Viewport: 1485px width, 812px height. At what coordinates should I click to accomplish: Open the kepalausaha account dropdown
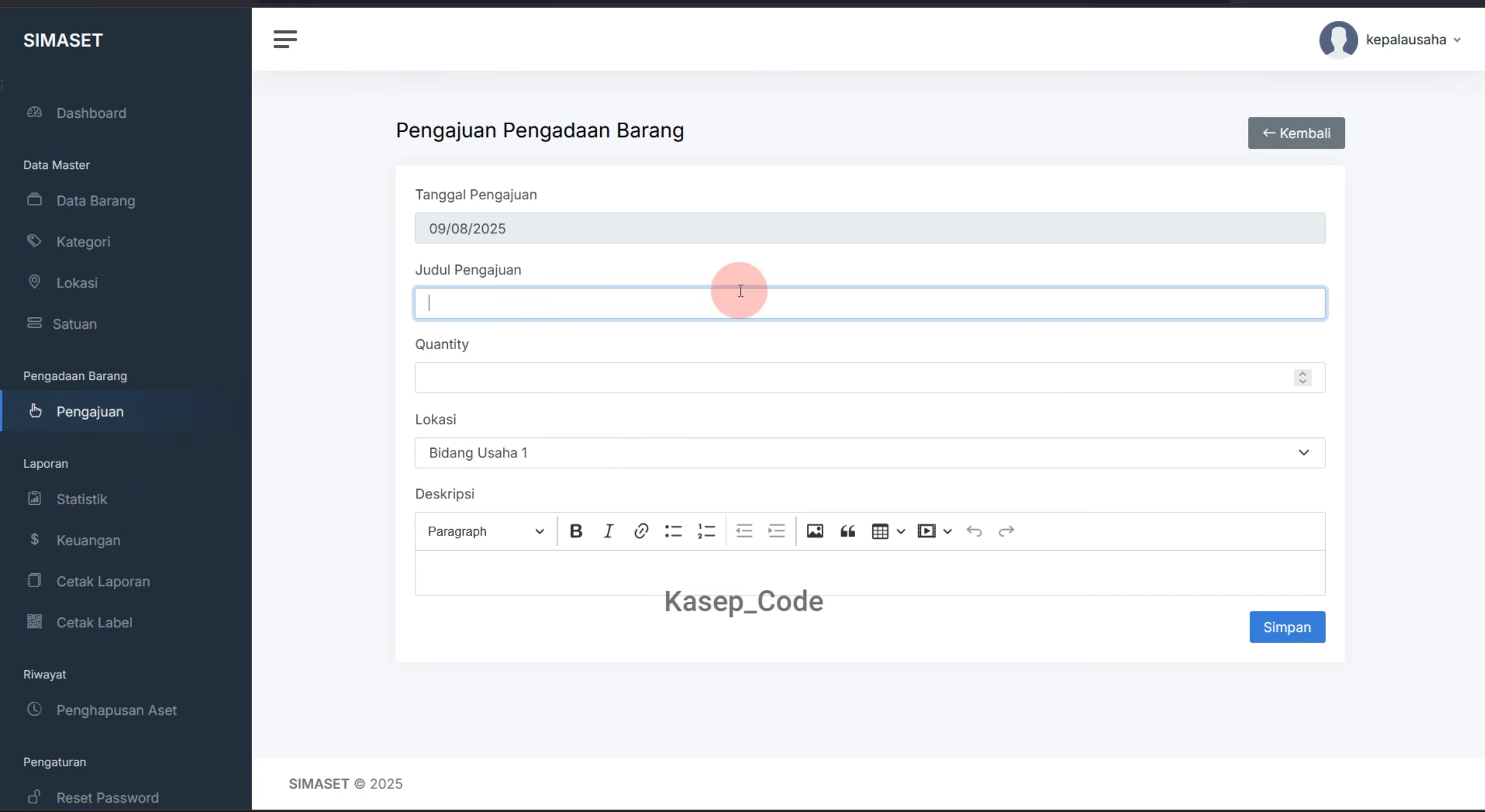[1413, 39]
